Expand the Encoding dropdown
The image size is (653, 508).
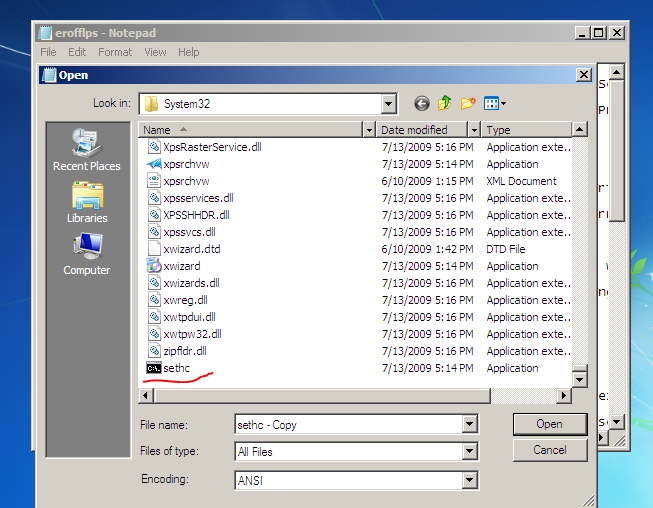coord(469,481)
